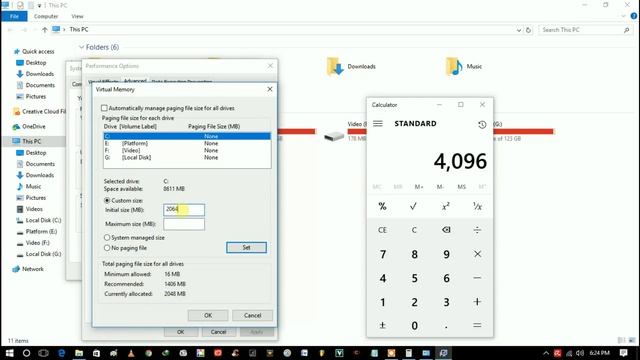Screen dimensions: 640x360
Task: Click the Initial size input field
Action: (184, 209)
